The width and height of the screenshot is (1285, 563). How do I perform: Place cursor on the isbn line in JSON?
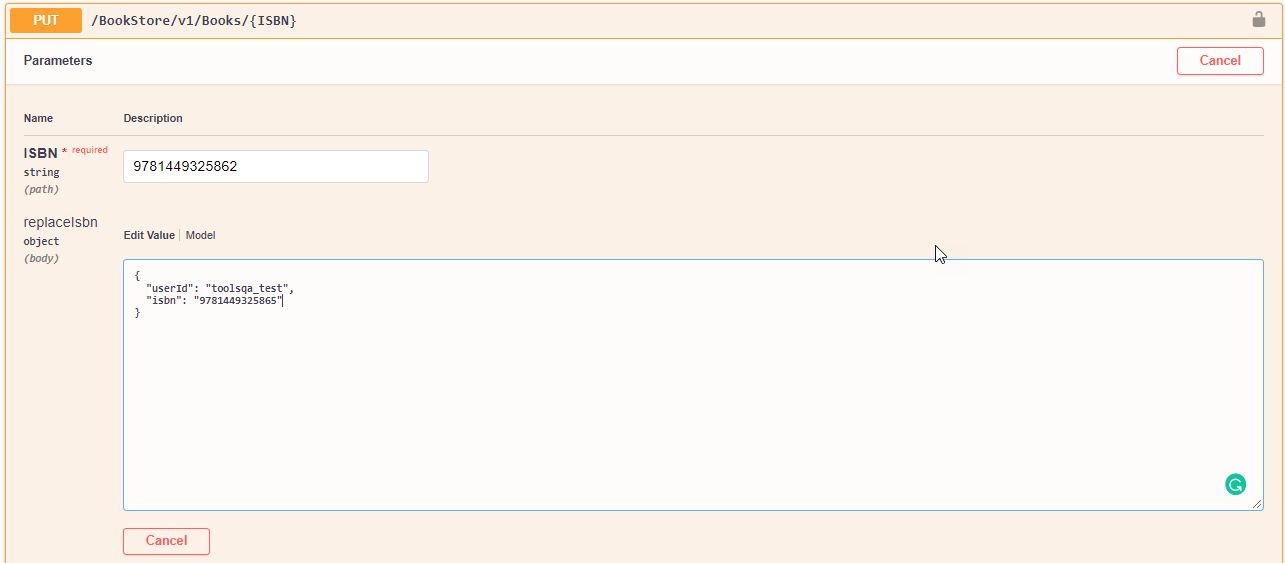214,300
